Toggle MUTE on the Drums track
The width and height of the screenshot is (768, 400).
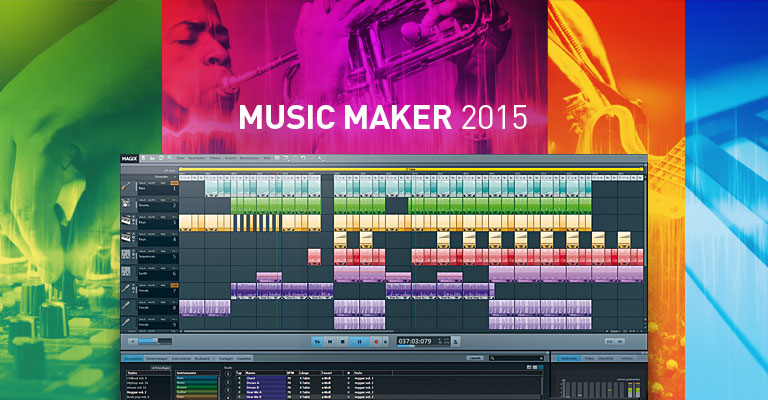(151, 200)
